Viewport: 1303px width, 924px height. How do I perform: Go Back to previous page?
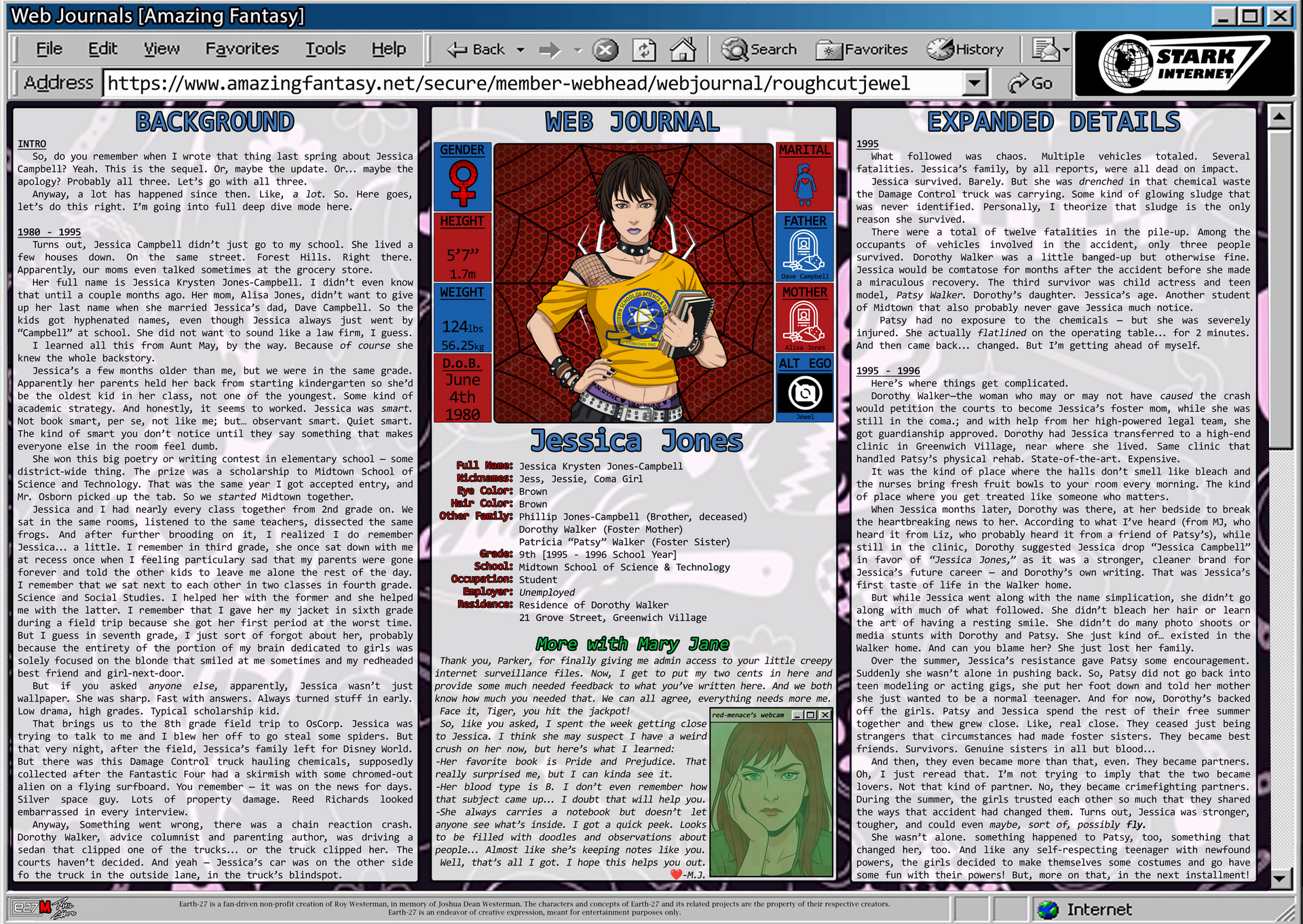click(x=476, y=50)
